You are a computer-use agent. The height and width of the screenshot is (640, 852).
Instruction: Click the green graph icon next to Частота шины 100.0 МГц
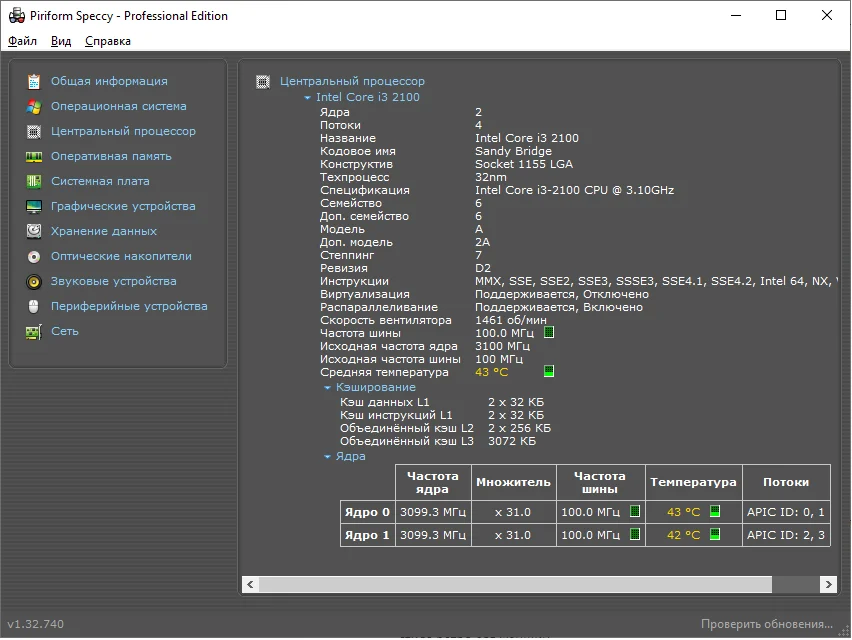(x=549, y=332)
